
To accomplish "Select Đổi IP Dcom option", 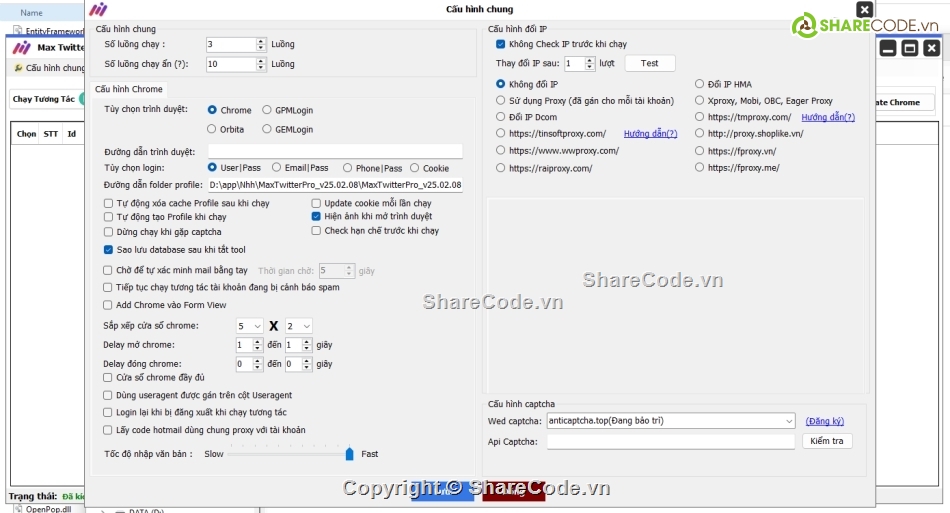I will [x=500, y=116].
